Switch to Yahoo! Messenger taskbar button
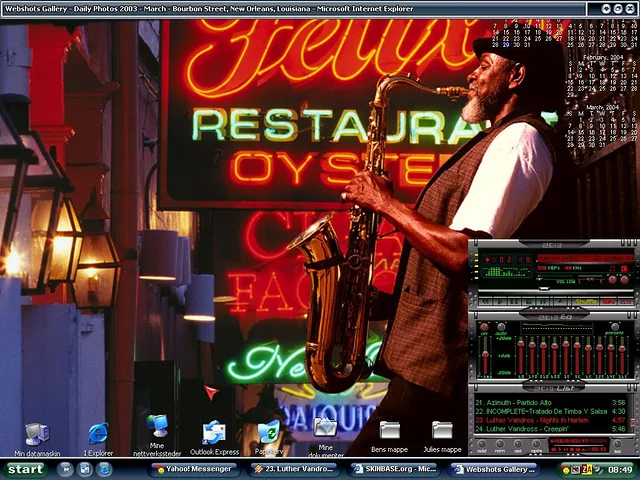 pyautogui.click(x=195, y=469)
